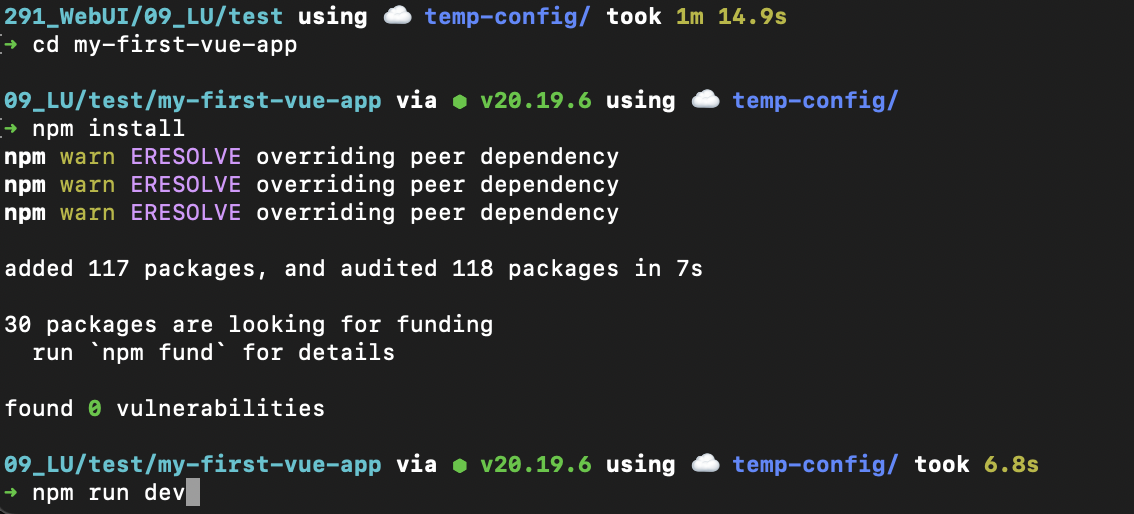Click the prompt arrow before 'cd my-first-vue-app'
Viewport: 1134px width, 514px height.
pyautogui.click(x=11, y=46)
